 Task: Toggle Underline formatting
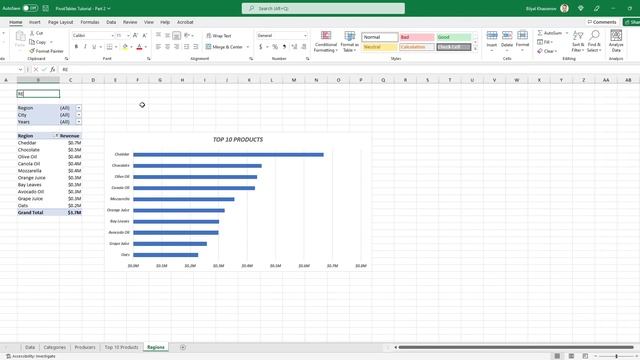[94, 47]
